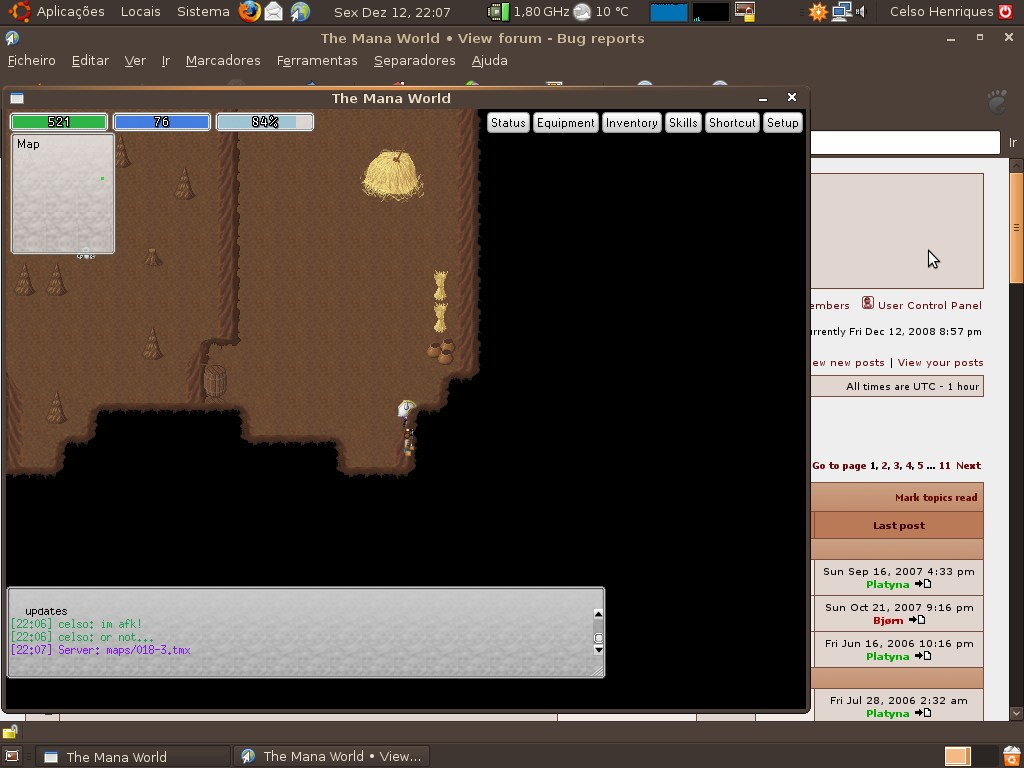View latest post icon beside Sep 16 Platyna
This screenshot has width=1024, height=768.
(x=923, y=584)
